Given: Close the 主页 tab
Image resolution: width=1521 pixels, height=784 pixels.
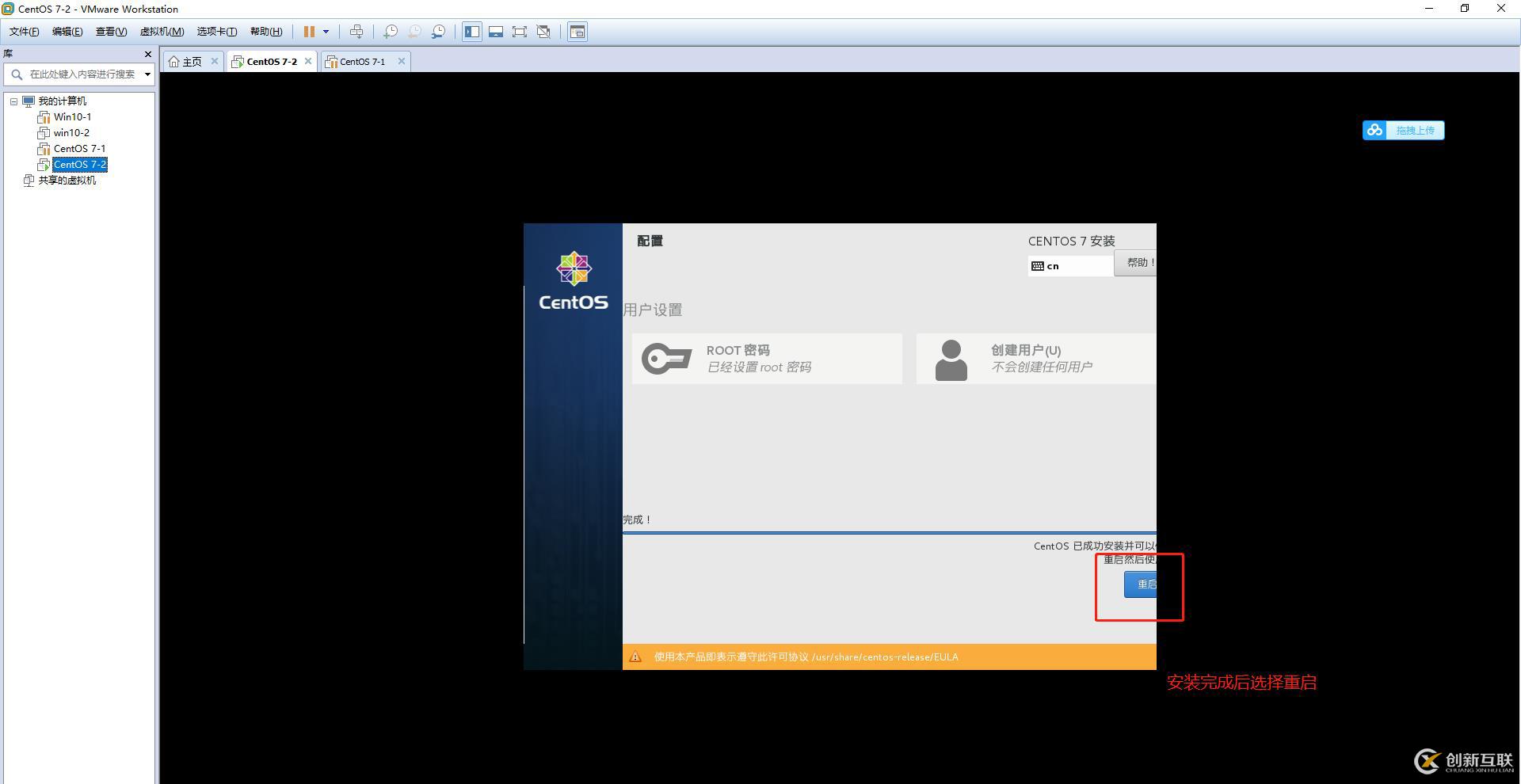Looking at the screenshot, I should tap(215, 61).
